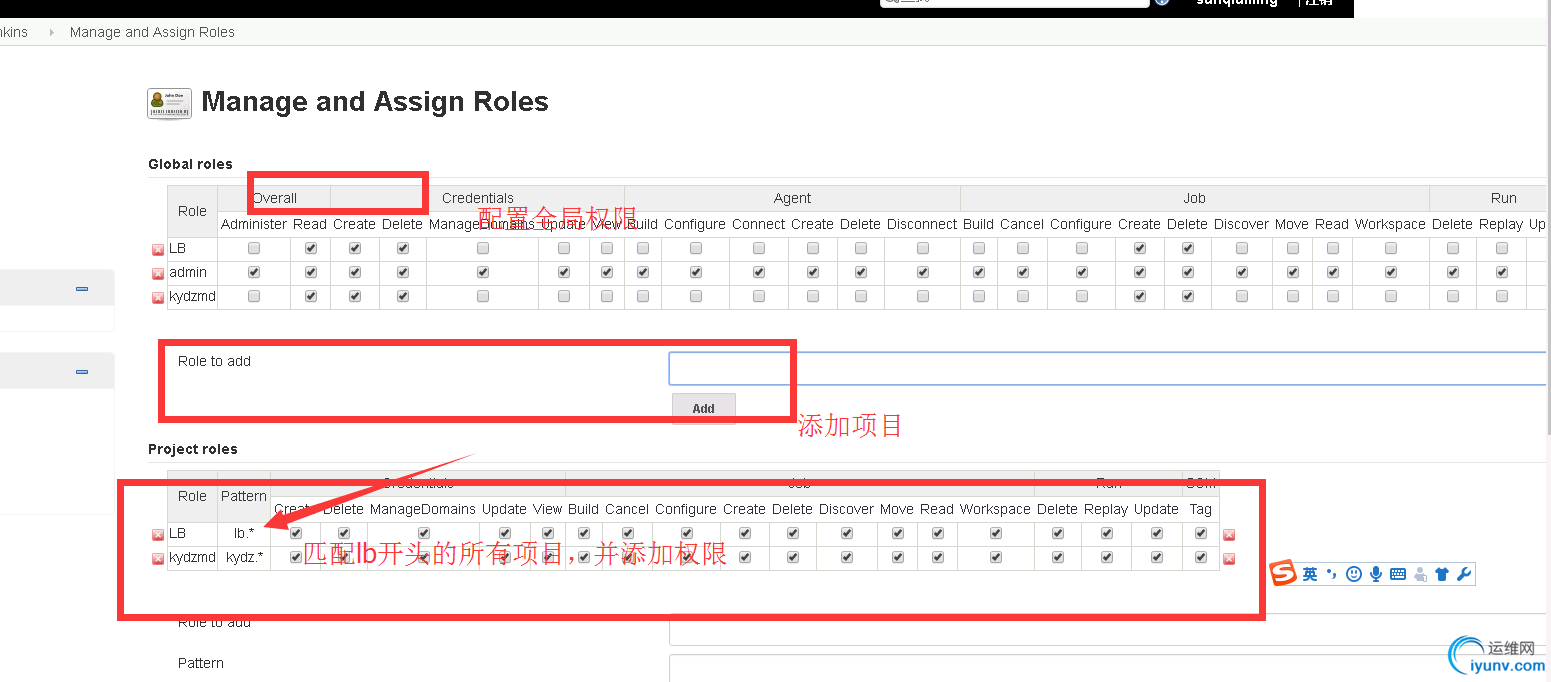This screenshot has height=682, width=1551.
Task: Delete the kydzmd global role via its red X
Action: point(157,297)
